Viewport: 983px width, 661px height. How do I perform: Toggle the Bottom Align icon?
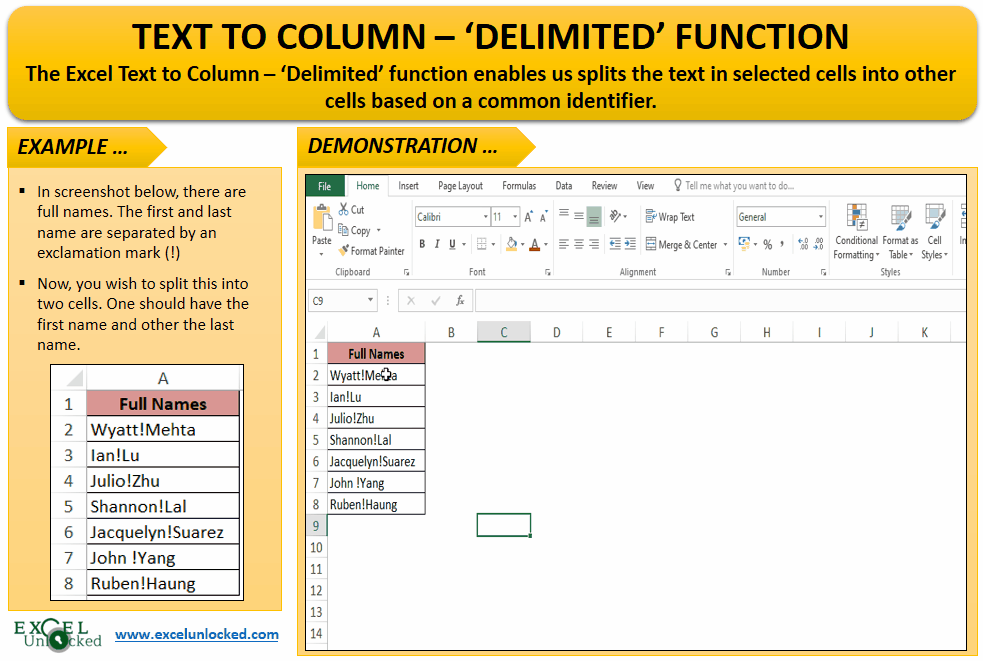coord(594,216)
